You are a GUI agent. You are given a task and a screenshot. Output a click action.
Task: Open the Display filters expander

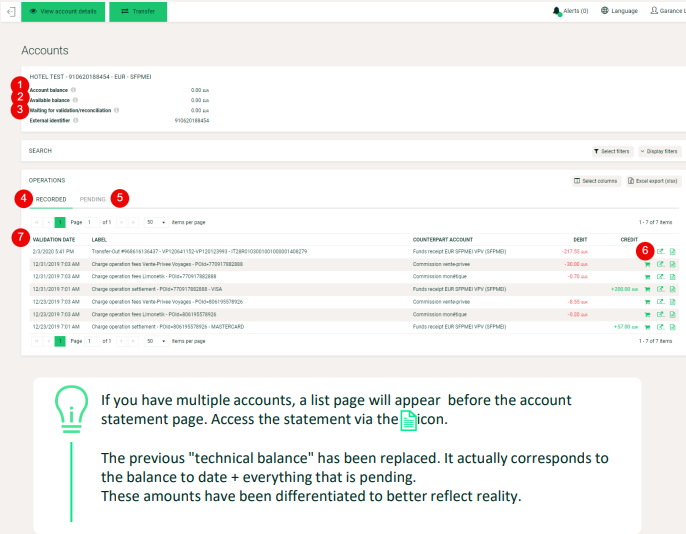(660, 151)
